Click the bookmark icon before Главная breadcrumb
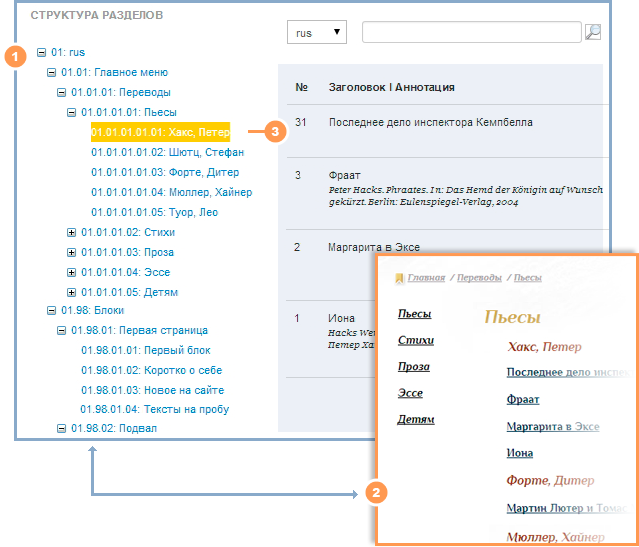This screenshot has width=639, height=547. (399, 278)
